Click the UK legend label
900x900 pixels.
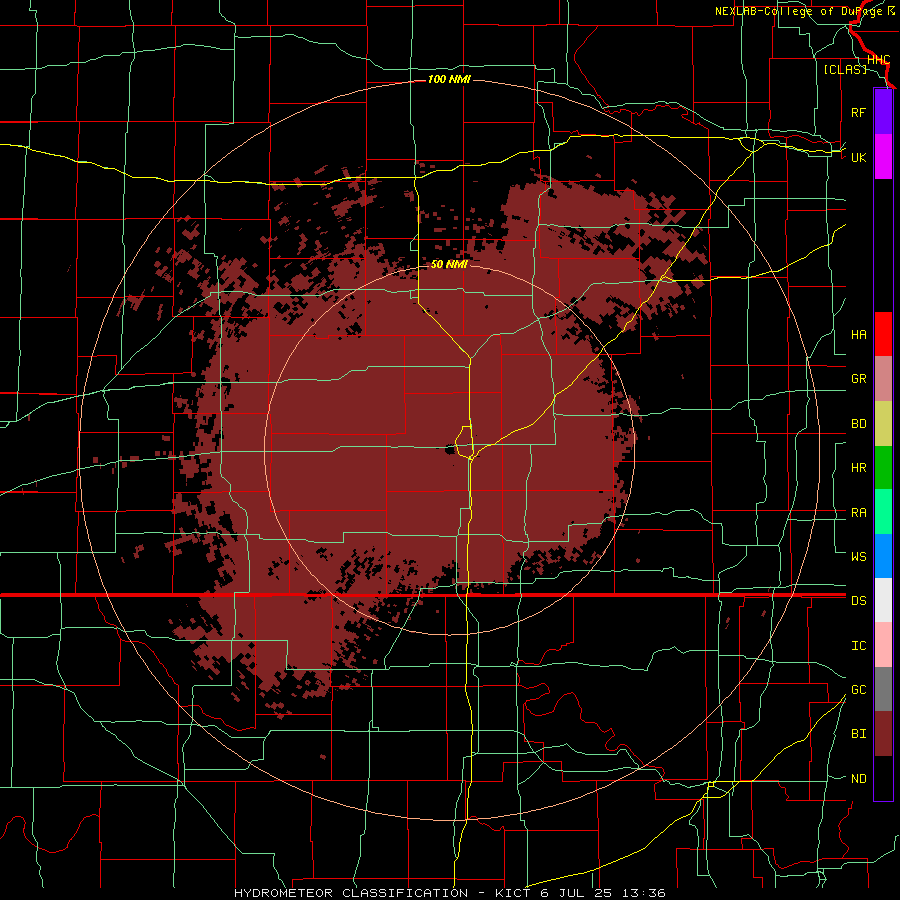858,158
